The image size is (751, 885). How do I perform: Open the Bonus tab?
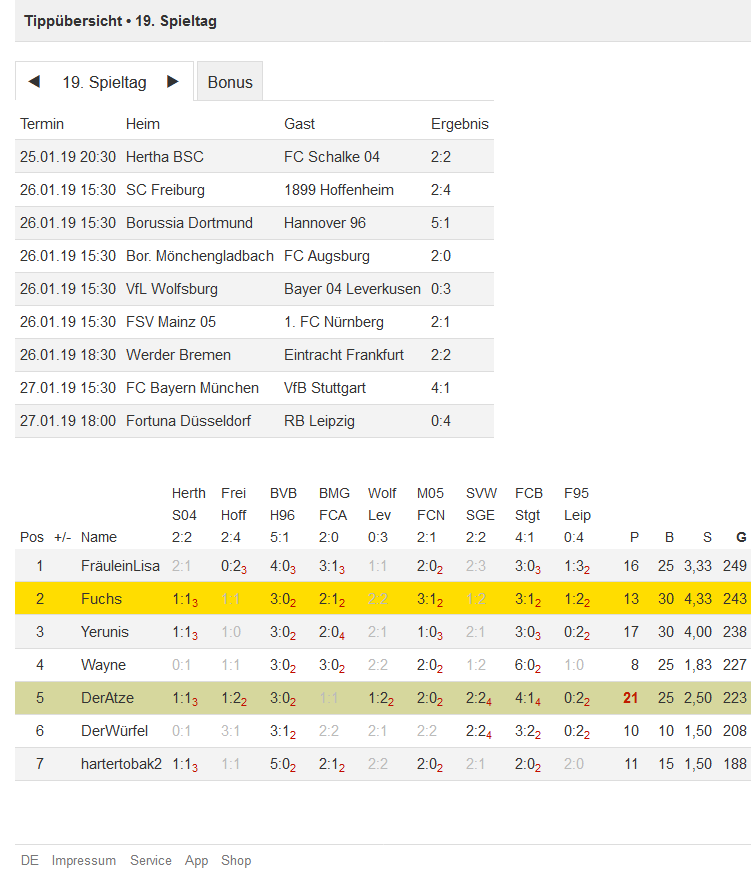(x=230, y=82)
